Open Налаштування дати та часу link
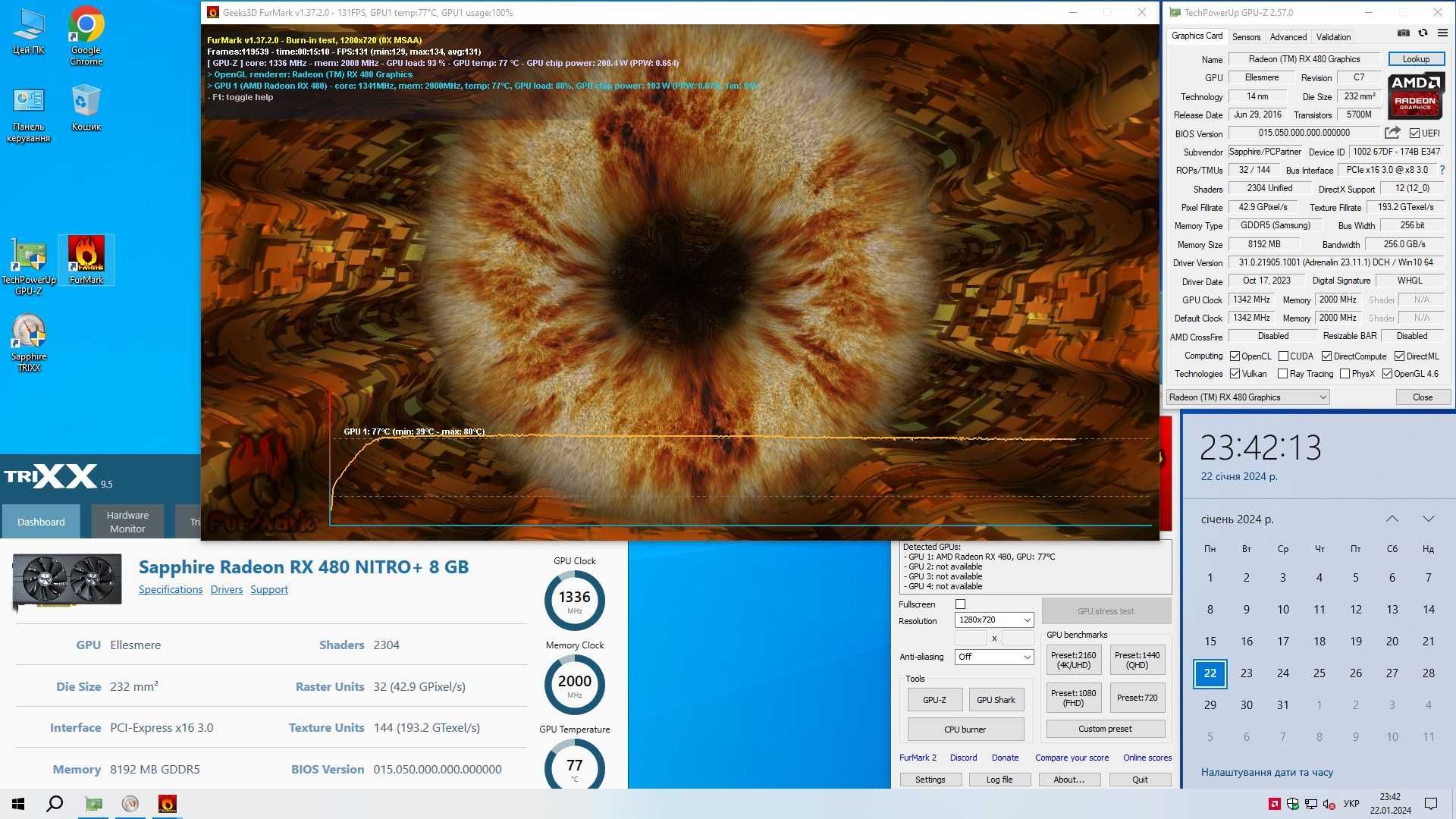Image resolution: width=1456 pixels, height=819 pixels. [1267, 772]
